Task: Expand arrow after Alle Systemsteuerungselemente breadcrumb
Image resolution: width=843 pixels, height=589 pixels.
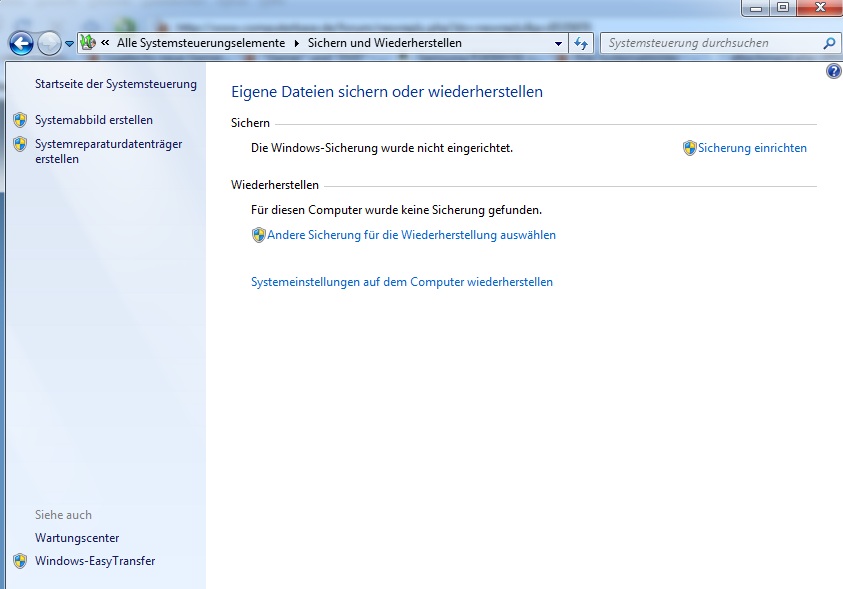Action: [x=296, y=43]
